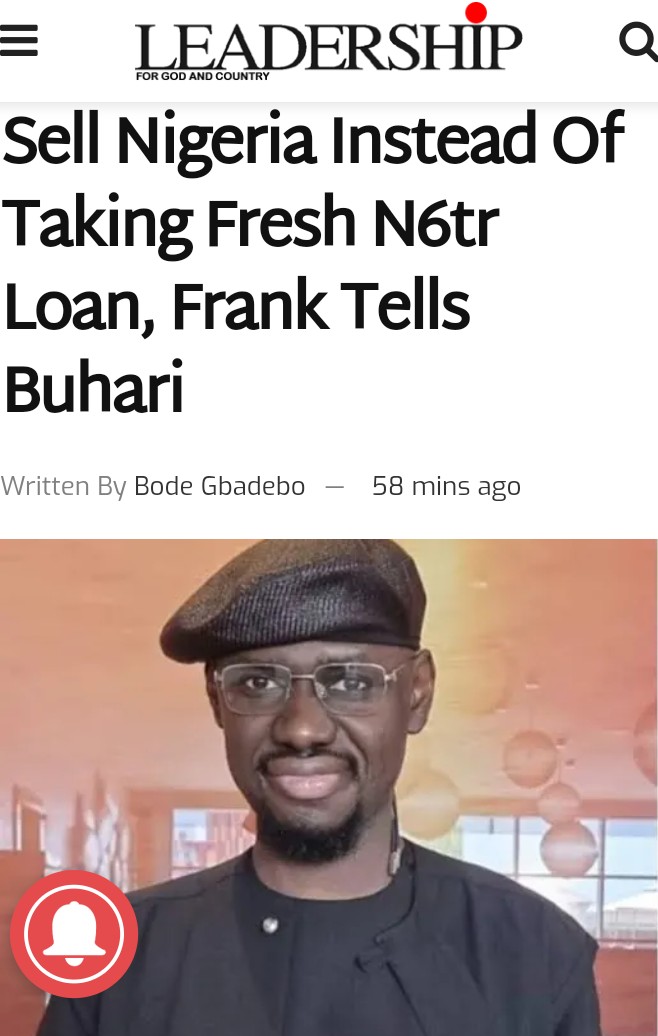This screenshot has width=658, height=1036.
Task: Open author Bode Gbadebo's profile
Action: [x=219, y=486]
